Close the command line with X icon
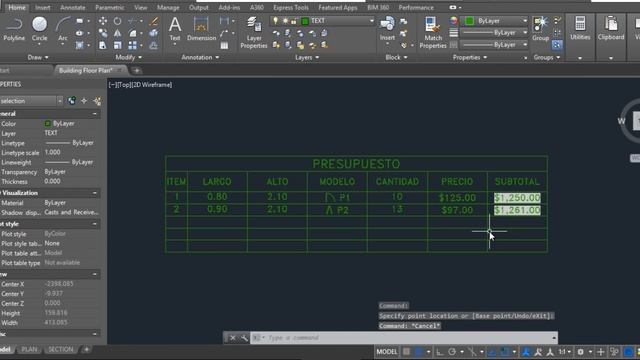Image resolution: width=640 pixels, height=360 pixels. [232, 338]
